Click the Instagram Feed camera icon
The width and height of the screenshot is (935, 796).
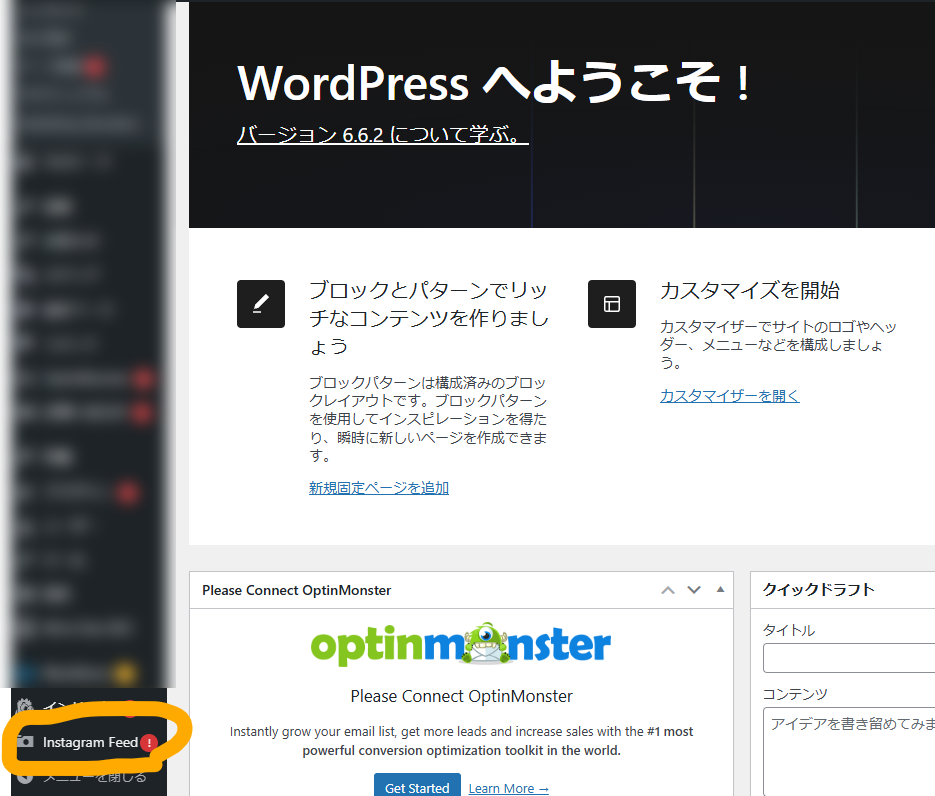[x=25, y=742]
